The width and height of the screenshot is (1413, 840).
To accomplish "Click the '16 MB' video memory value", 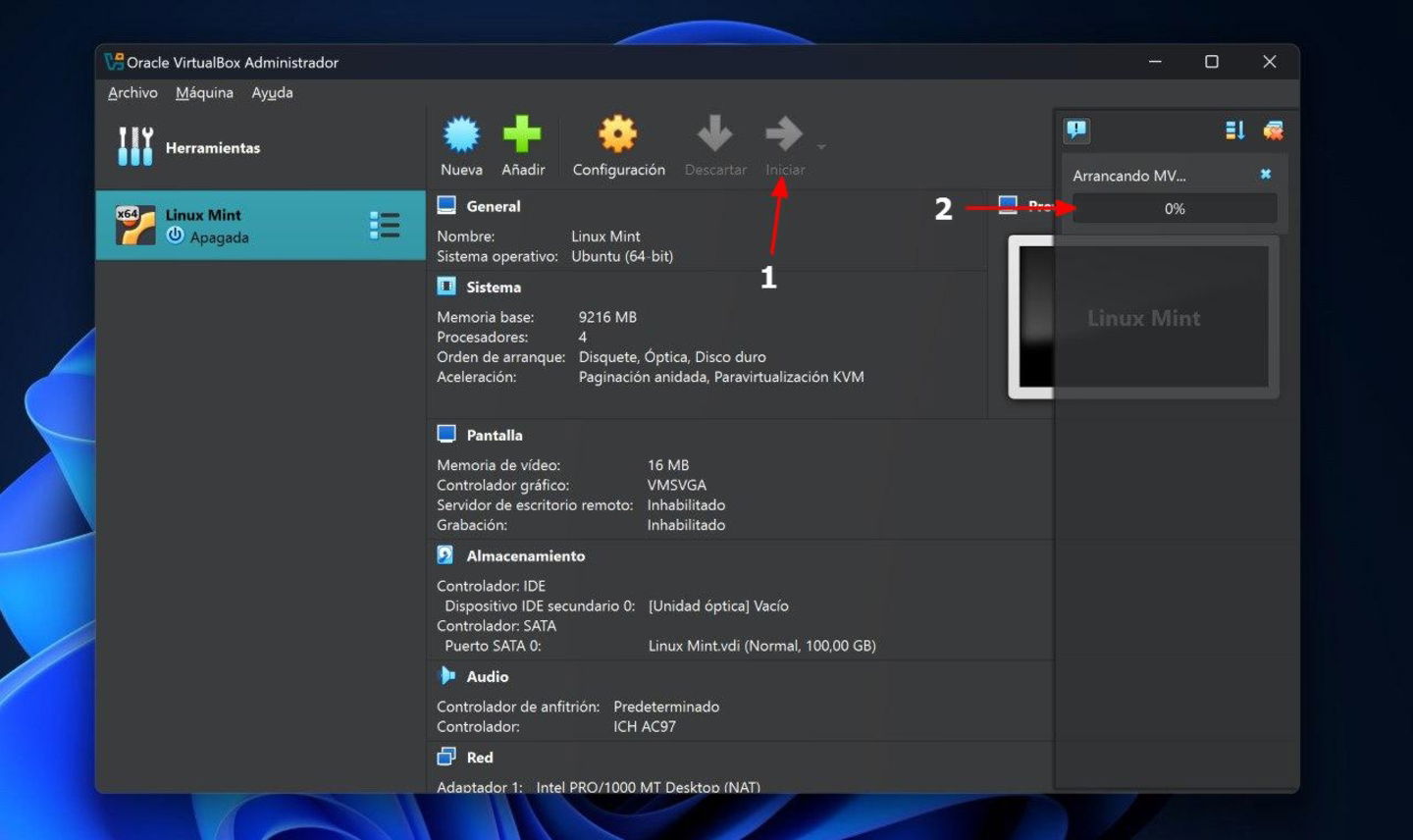I will 668,465.
